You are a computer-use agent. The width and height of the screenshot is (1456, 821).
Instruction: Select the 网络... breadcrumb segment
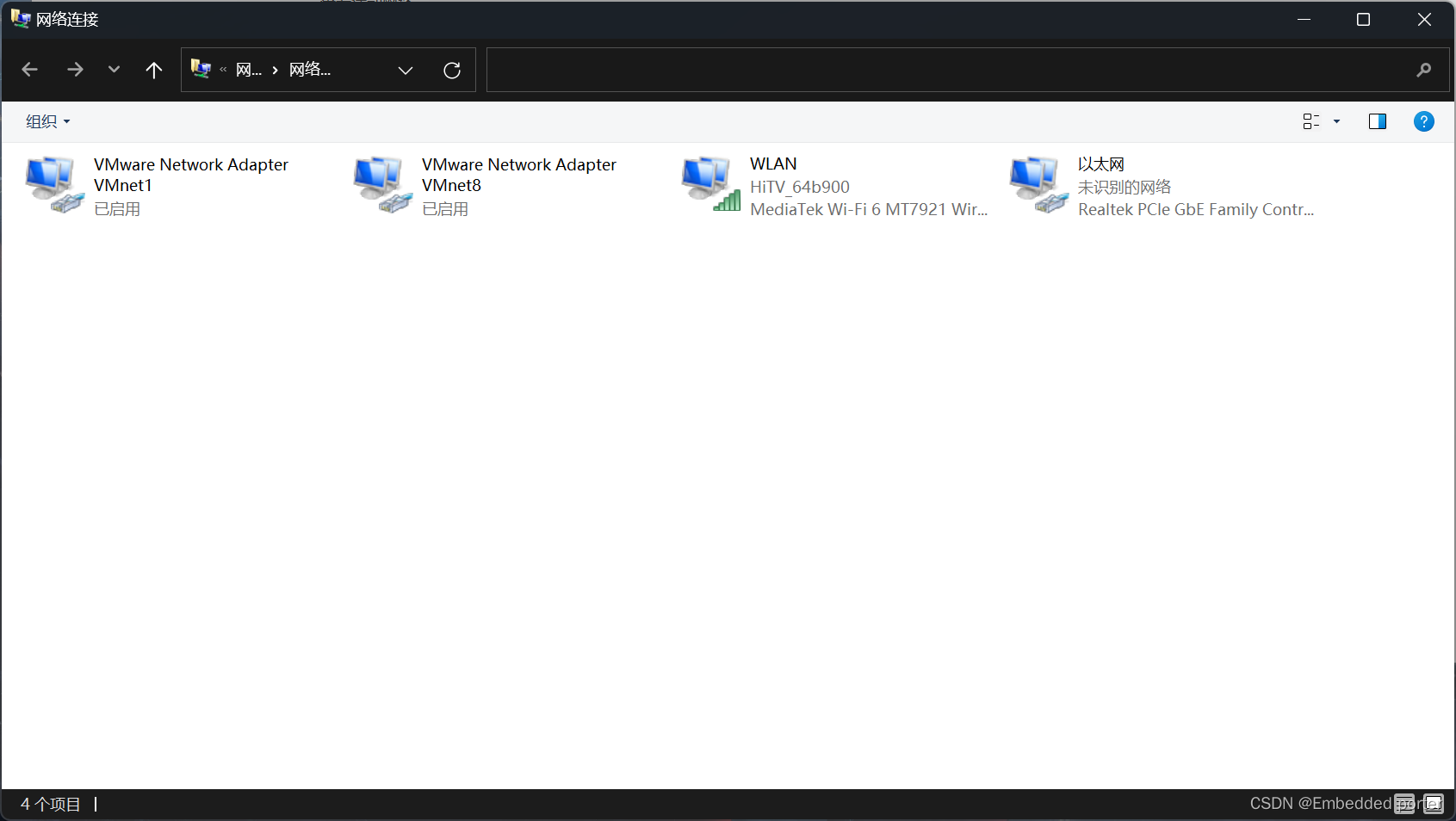coord(310,70)
